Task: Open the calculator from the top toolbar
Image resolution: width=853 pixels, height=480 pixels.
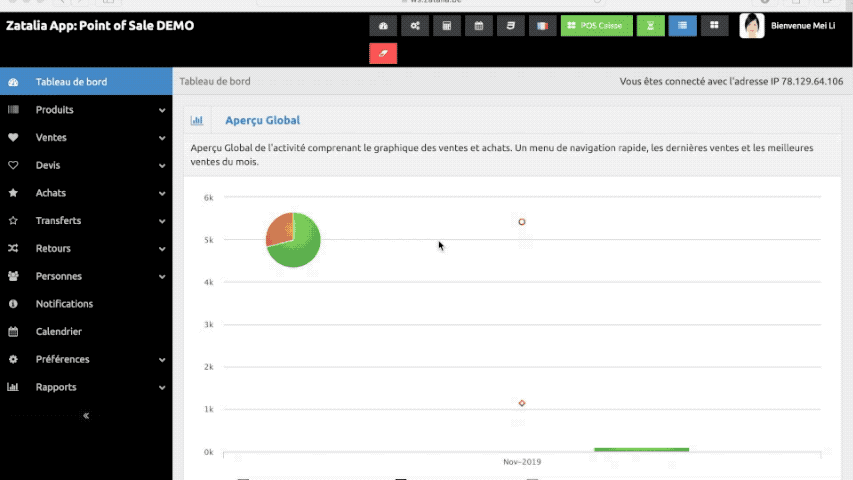Action: tap(447, 26)
